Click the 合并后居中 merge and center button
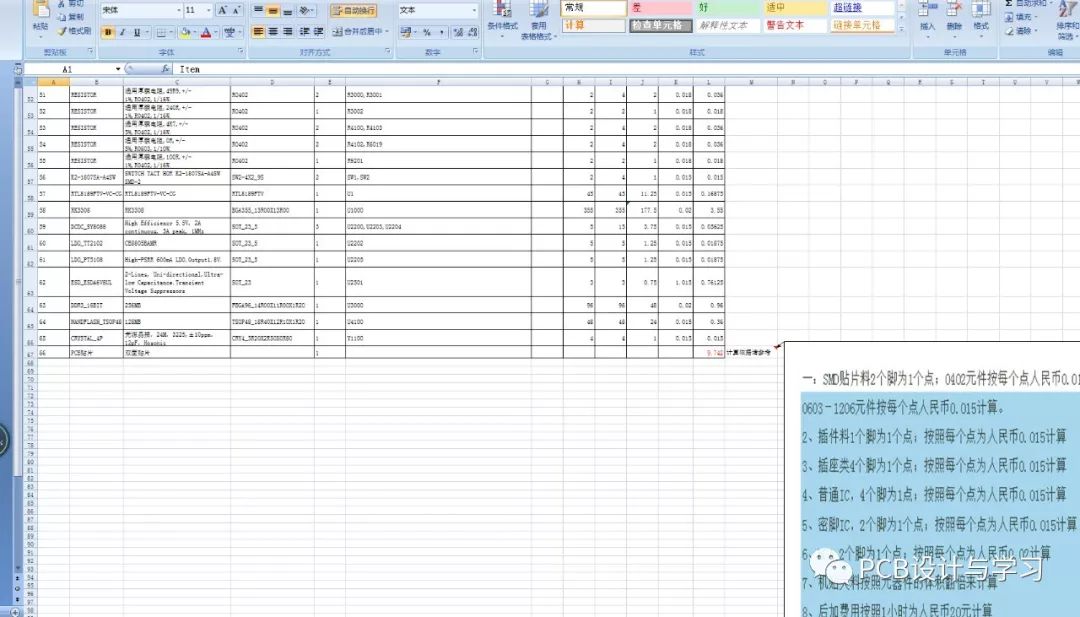This screenshot has width=1080, height=617. [358, 32]
